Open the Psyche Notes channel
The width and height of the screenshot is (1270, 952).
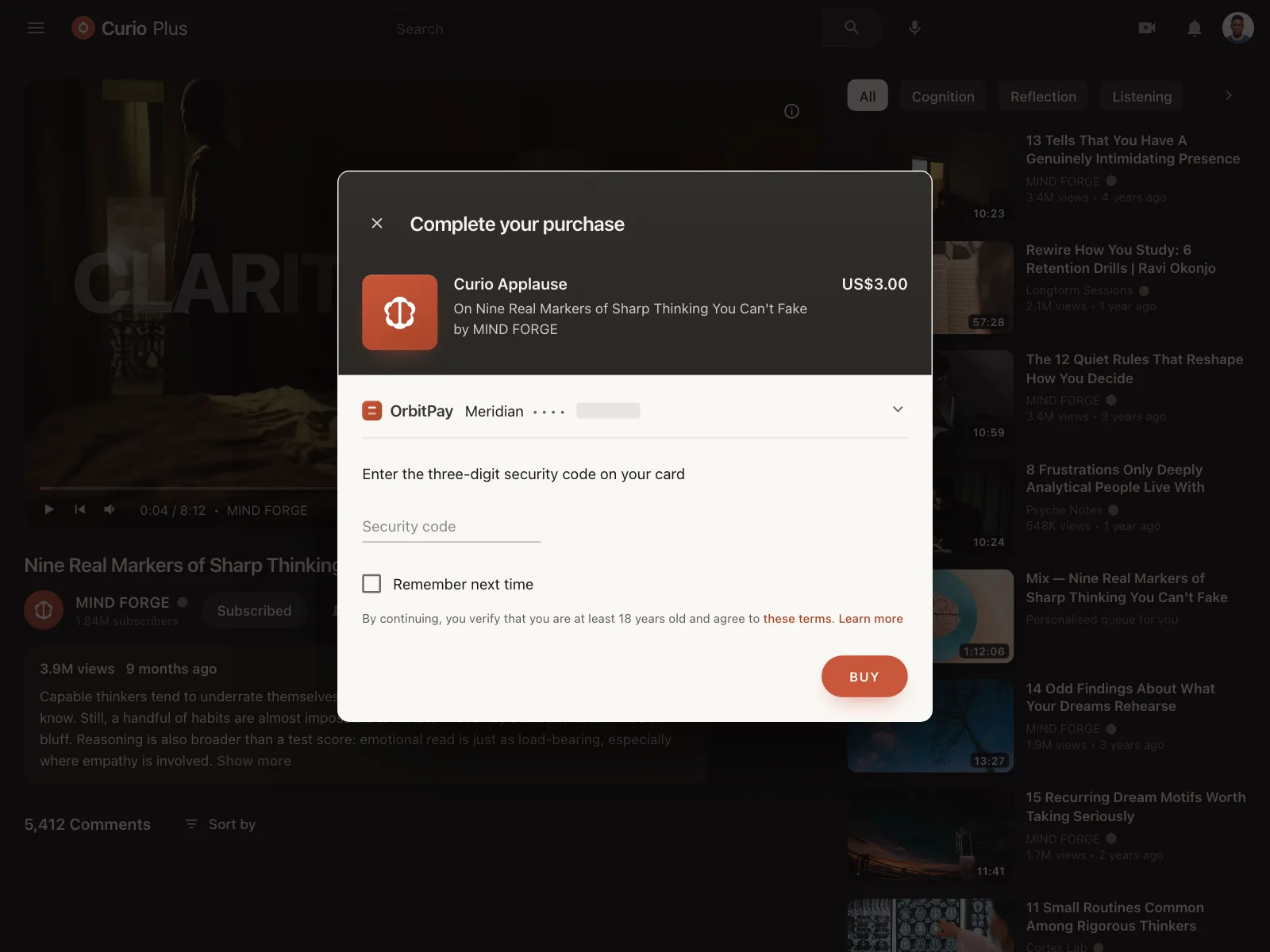pyautogui.click(x=1064, y=510)
